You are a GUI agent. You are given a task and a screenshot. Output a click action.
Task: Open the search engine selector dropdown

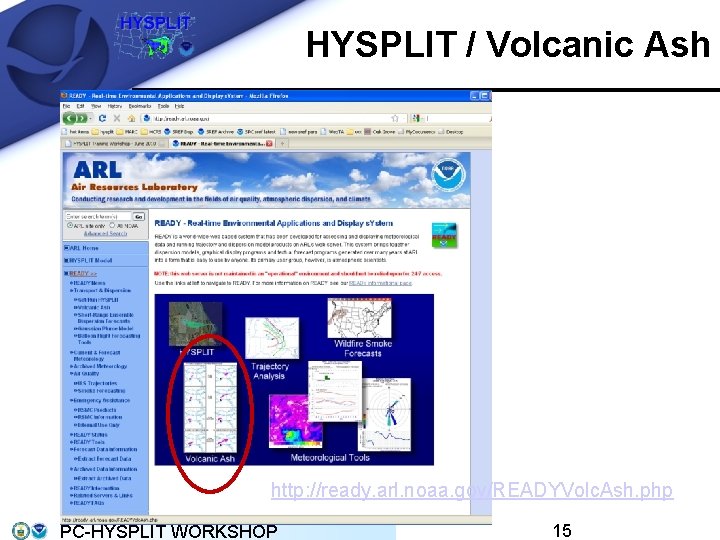(x=417, y=118)
